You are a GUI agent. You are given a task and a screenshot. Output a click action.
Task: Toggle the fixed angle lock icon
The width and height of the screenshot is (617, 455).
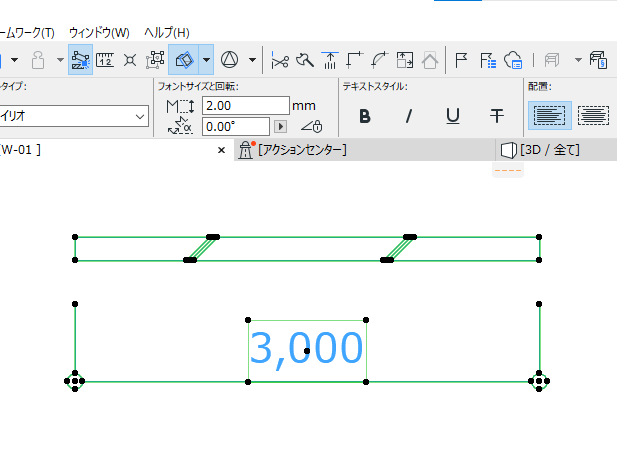coord(312,126)
